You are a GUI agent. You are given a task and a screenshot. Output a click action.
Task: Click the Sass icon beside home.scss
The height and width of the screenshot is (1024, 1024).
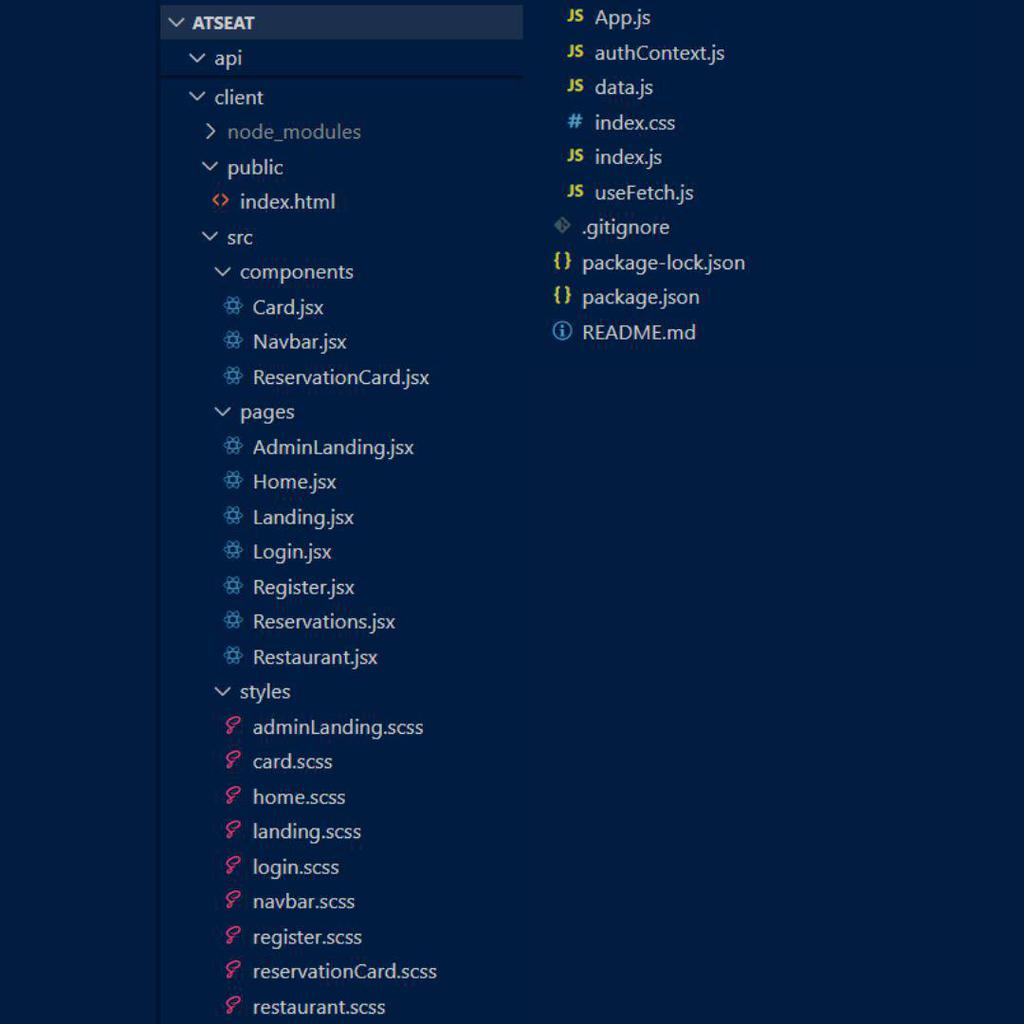(233, 795)
